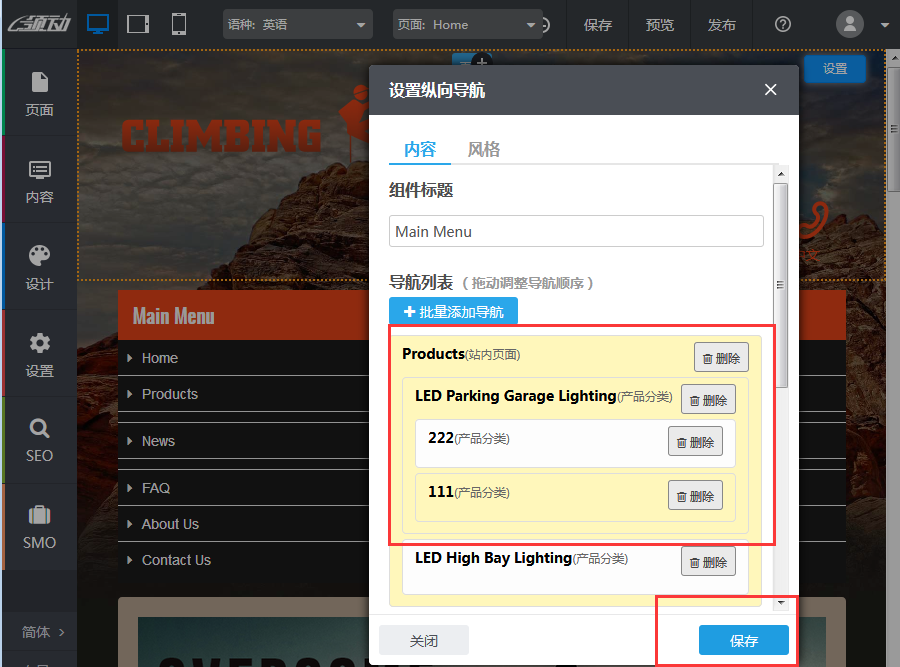Viewport: 900px width, 667px height.
Task: Open the SEO sidebar panel
Action: pyautogui.click(x=39, y=440)
